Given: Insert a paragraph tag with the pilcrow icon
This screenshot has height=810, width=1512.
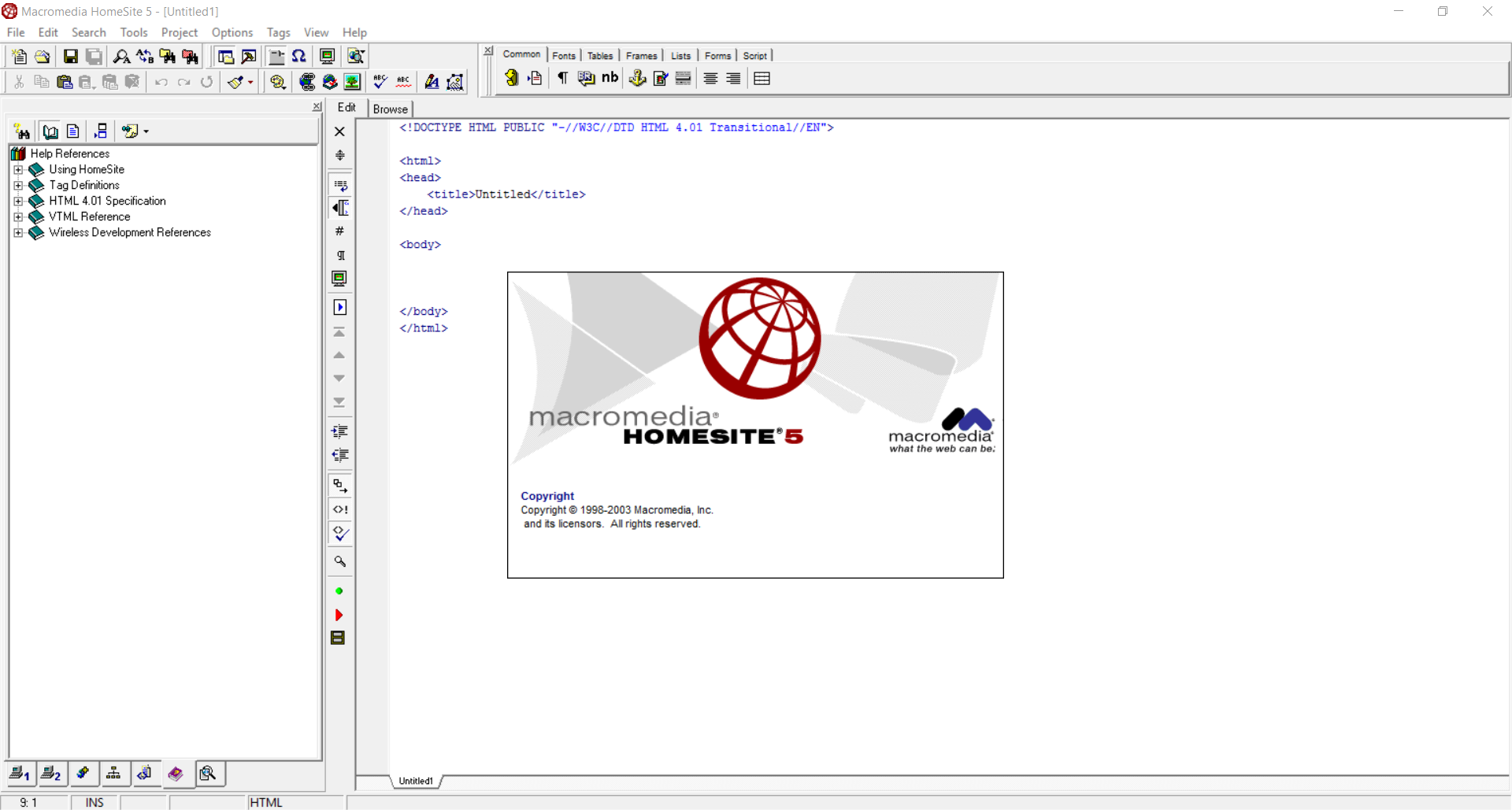Looking at the screenshot, I should [562, 78].
